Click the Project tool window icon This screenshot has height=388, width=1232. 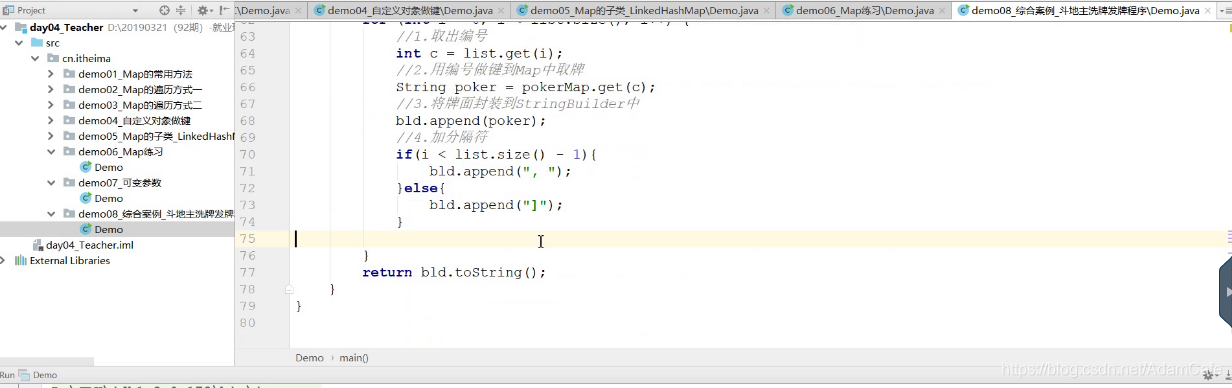click(x=7, y=10)
